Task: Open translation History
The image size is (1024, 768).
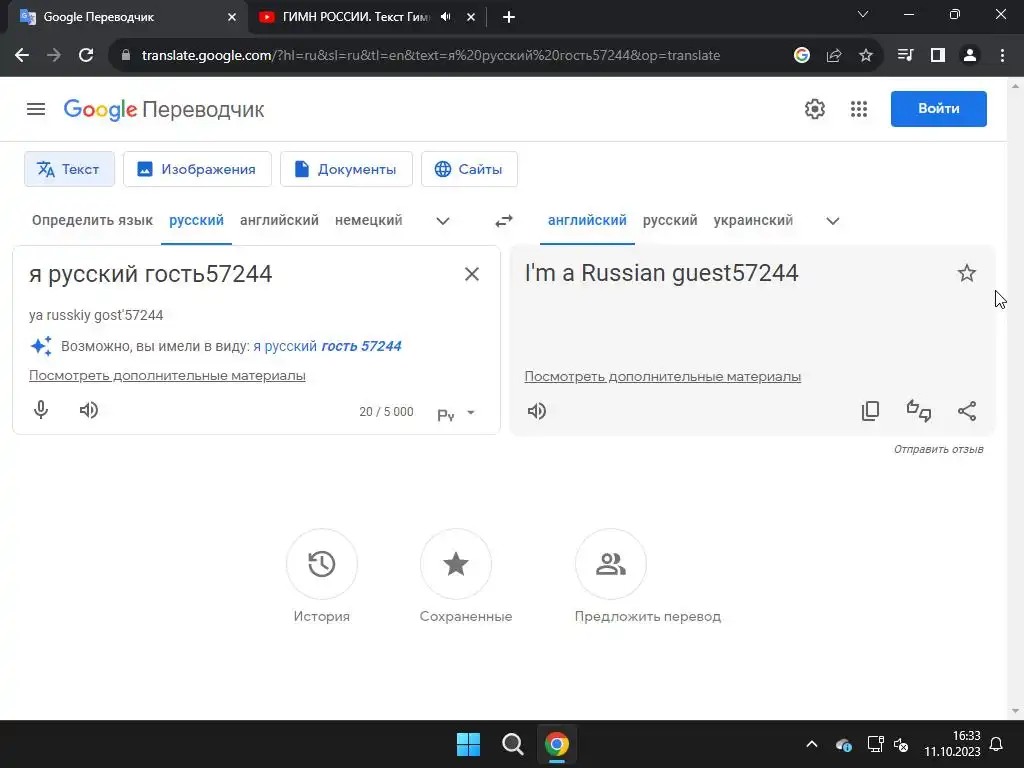Action: click(x=322, y=564)
